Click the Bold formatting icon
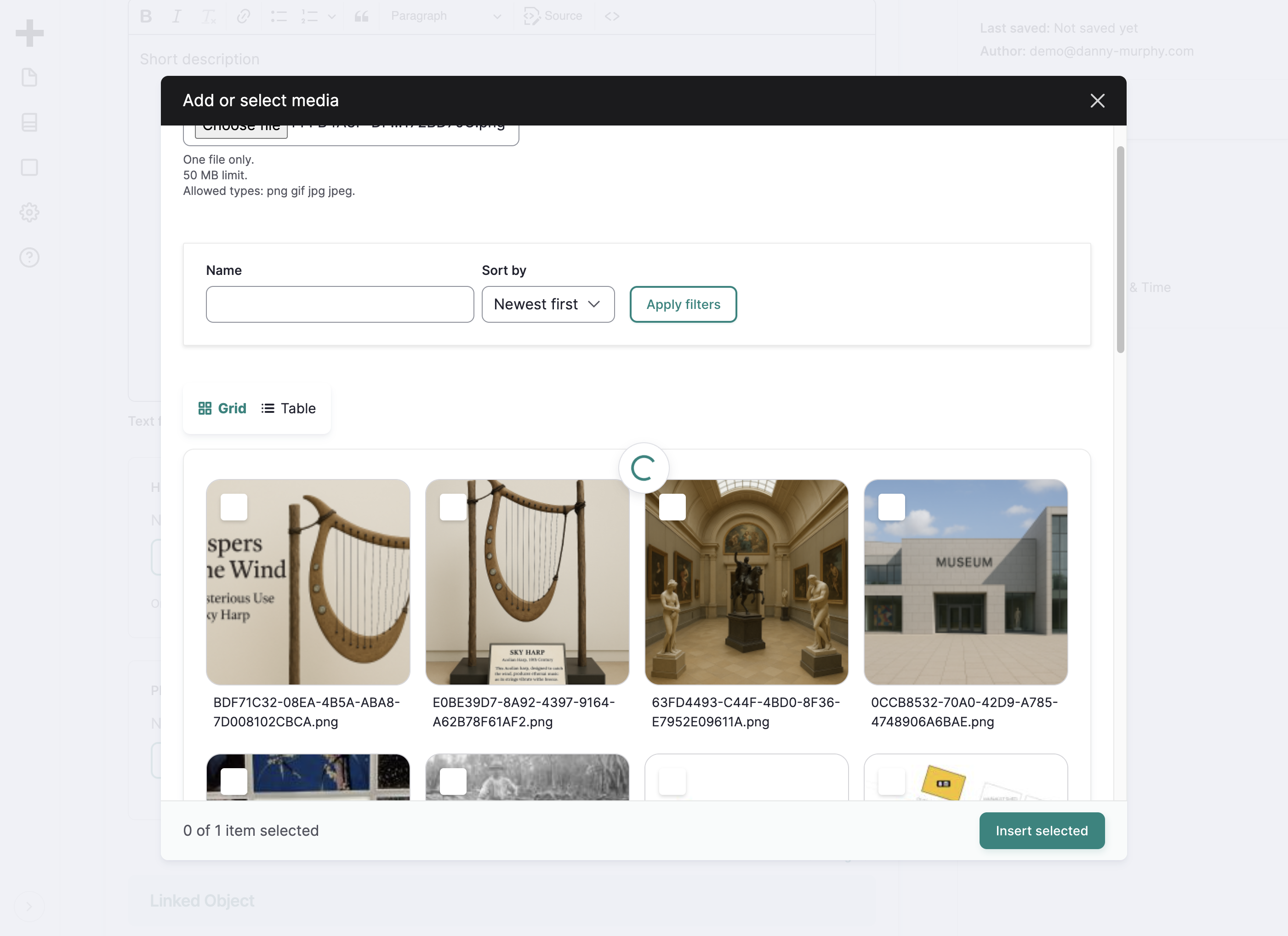Viewport: 1288px width, 936px height. coord(146,16)
